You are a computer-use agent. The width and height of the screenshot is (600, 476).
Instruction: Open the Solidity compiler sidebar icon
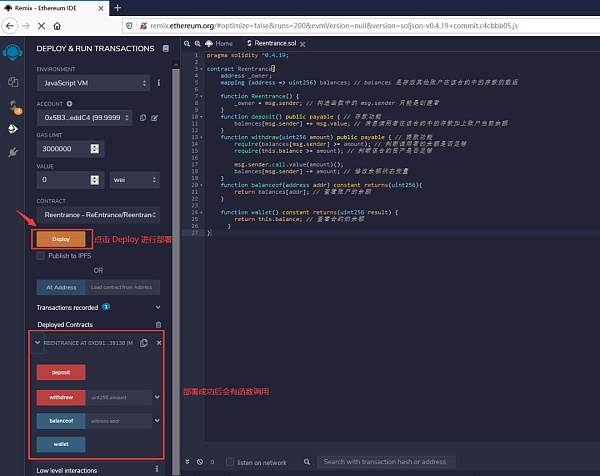[15, 107]
